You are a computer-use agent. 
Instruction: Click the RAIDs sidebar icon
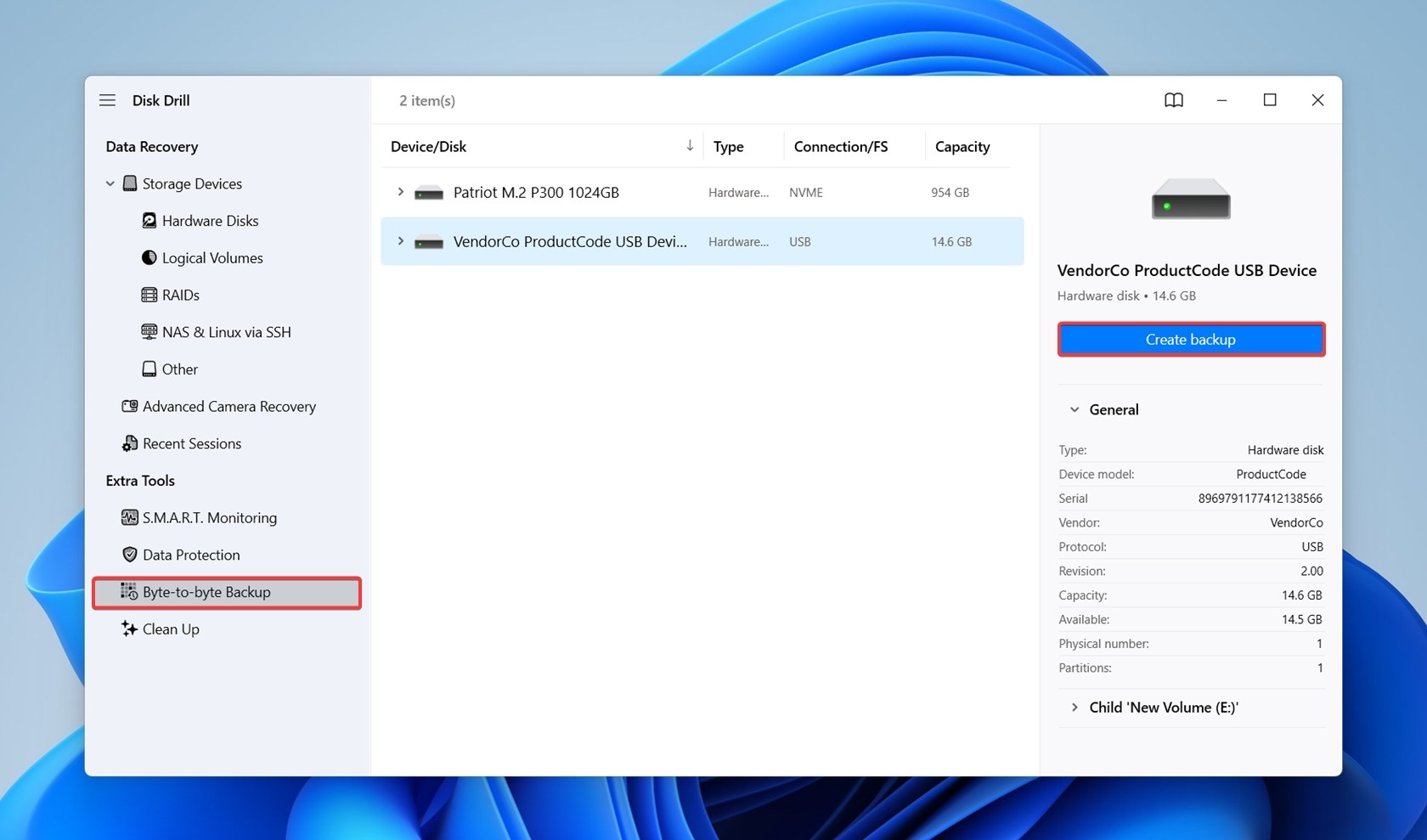tap(149, 295)
